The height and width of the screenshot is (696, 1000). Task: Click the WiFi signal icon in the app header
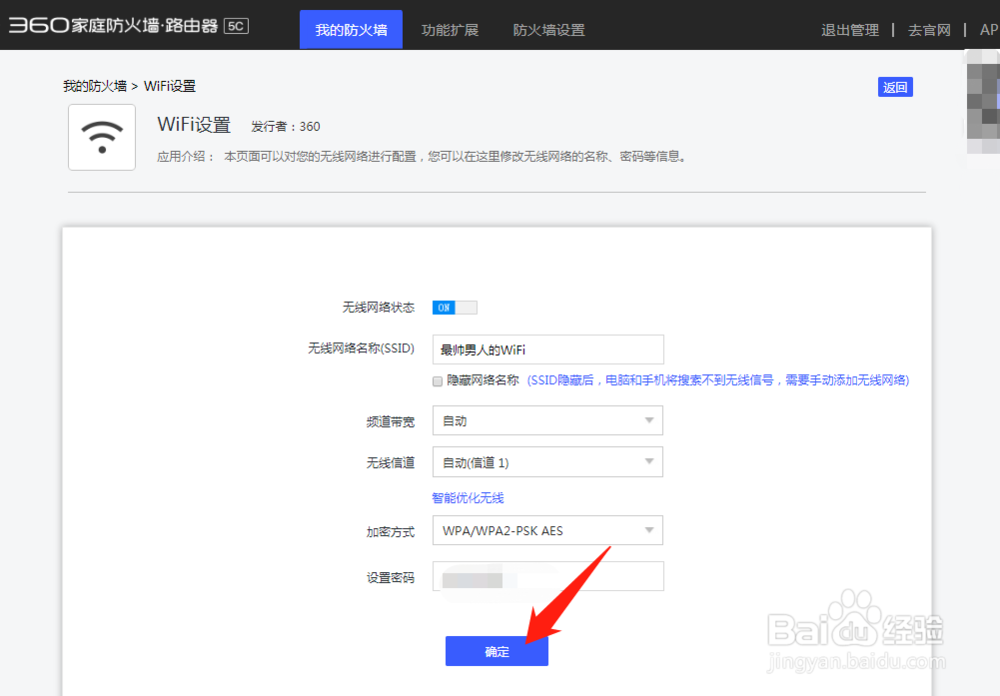(101, 137)
